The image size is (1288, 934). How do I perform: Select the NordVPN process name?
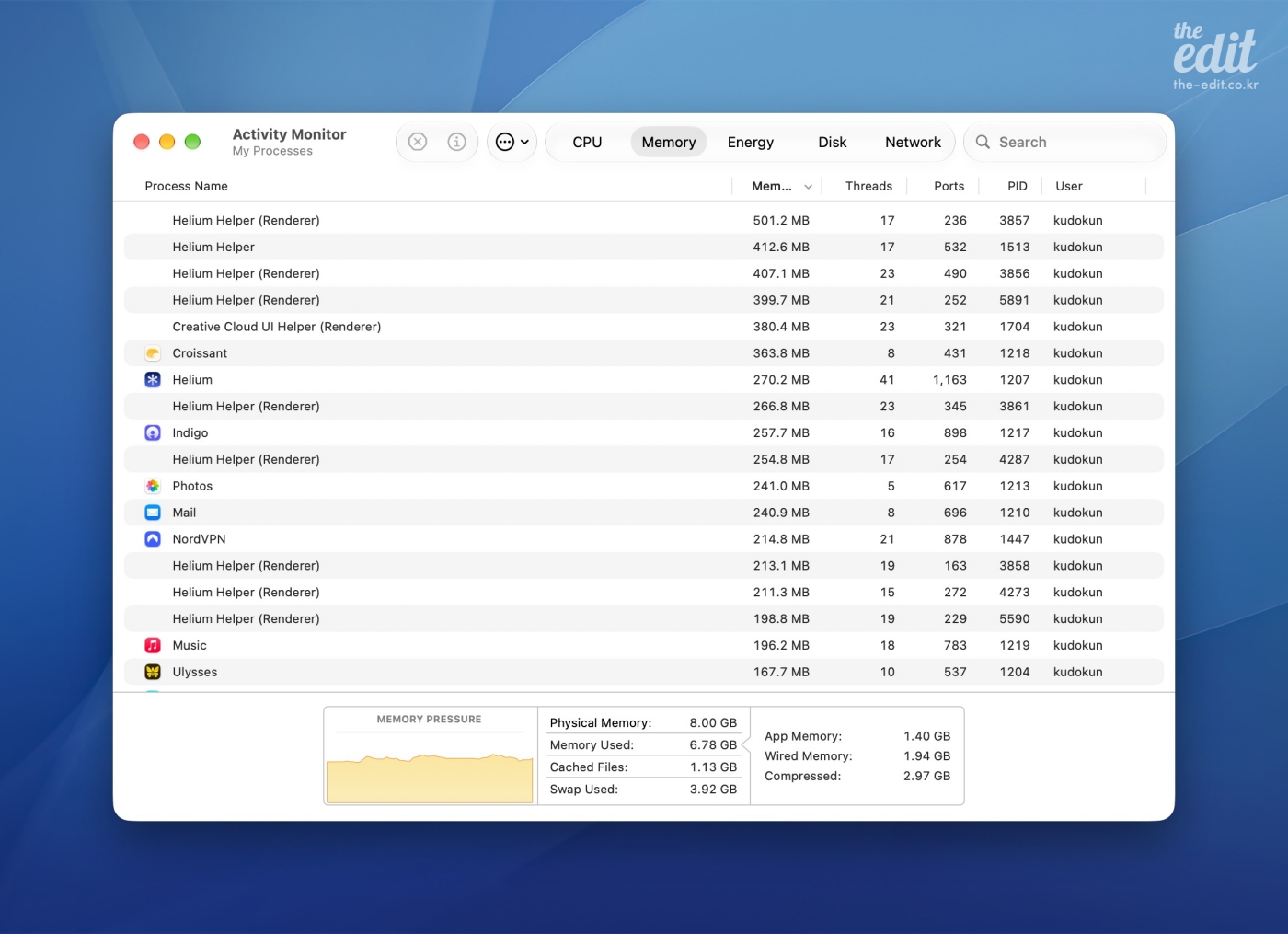click(x=199, y=539)
